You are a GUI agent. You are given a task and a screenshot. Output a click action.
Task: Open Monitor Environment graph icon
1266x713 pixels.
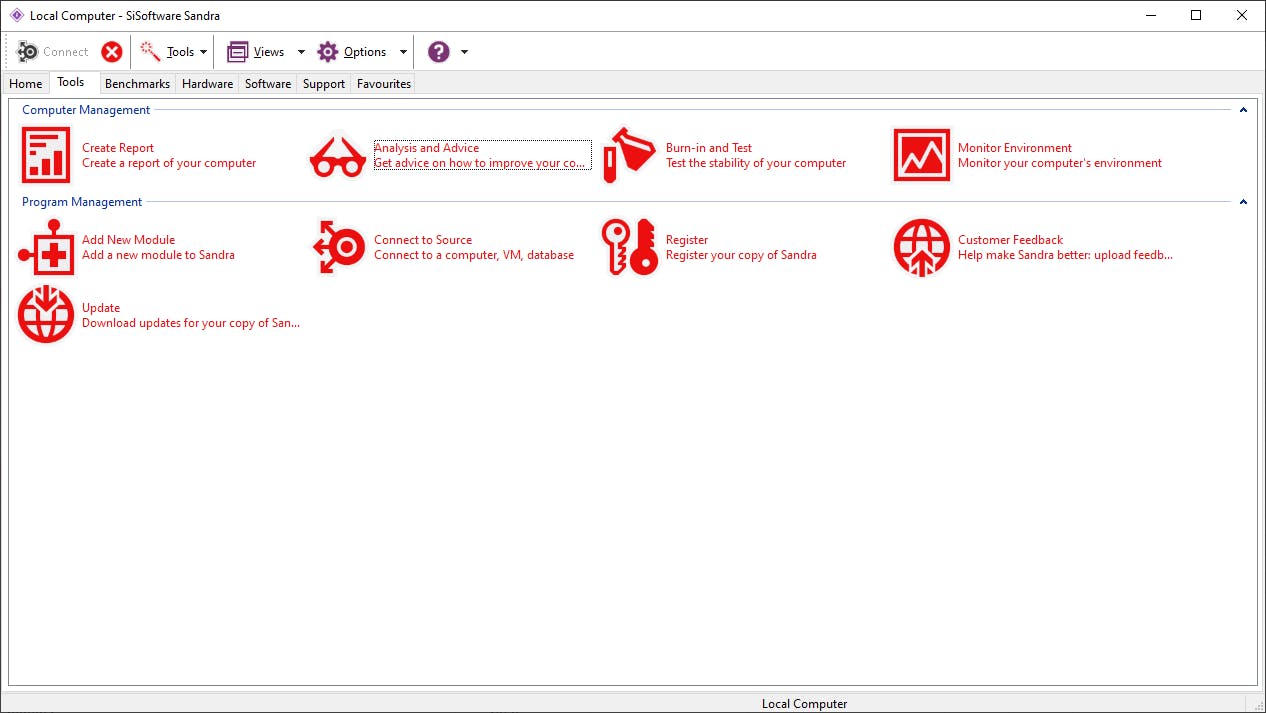(x=922, y=155)
